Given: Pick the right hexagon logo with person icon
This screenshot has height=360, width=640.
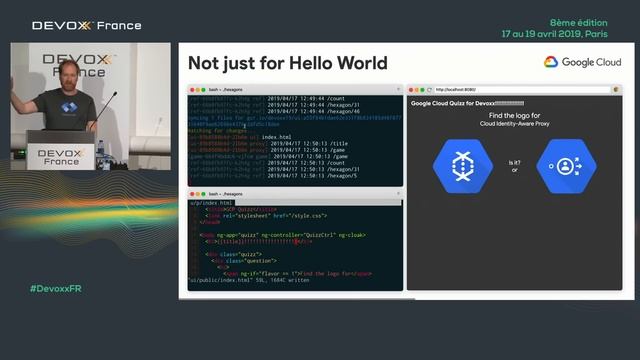Looking at the screenshot, I should point(566,166).
